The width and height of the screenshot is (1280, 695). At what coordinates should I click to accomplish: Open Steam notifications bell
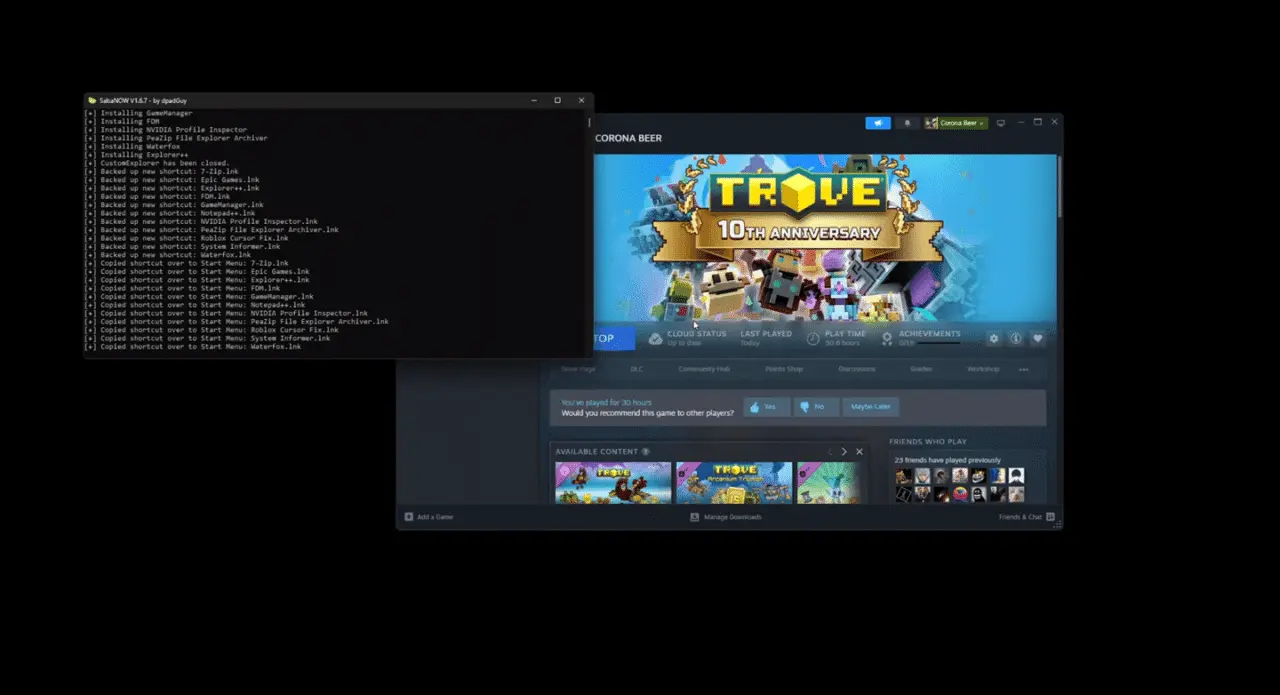908,123
